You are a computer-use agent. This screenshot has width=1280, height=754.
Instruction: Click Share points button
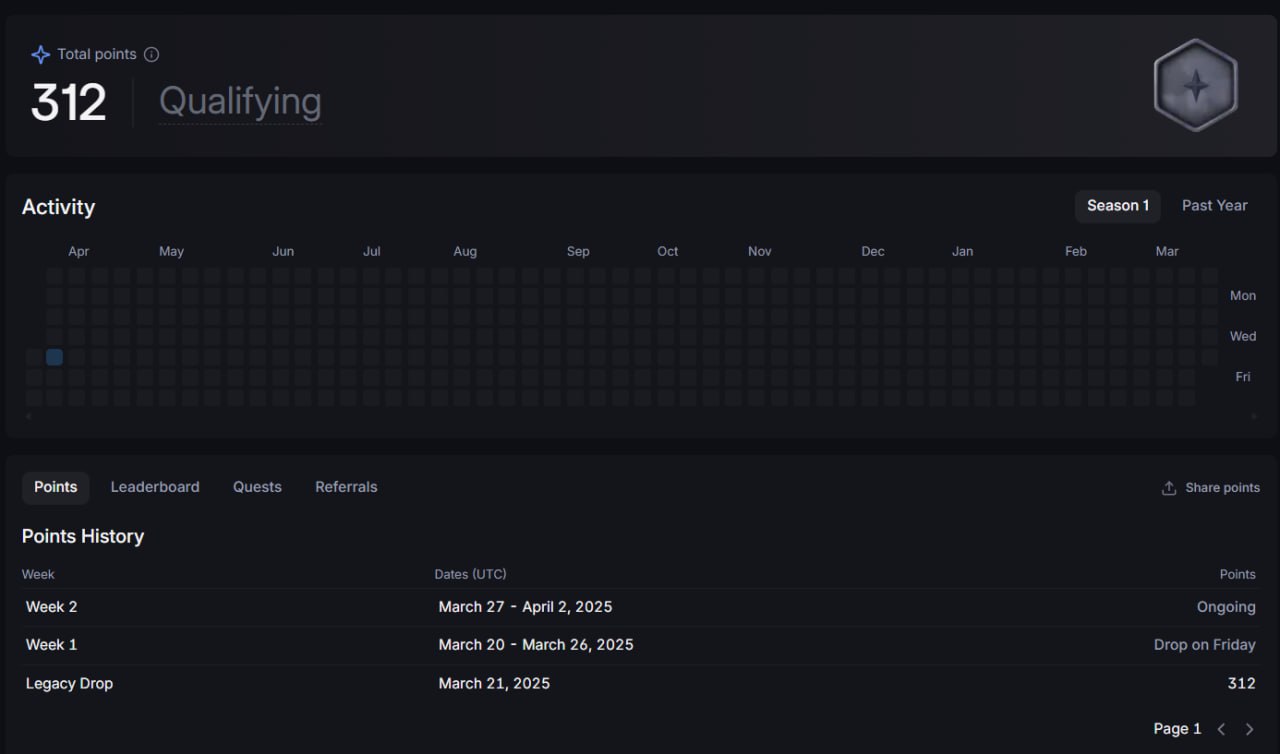(1210, 488)
